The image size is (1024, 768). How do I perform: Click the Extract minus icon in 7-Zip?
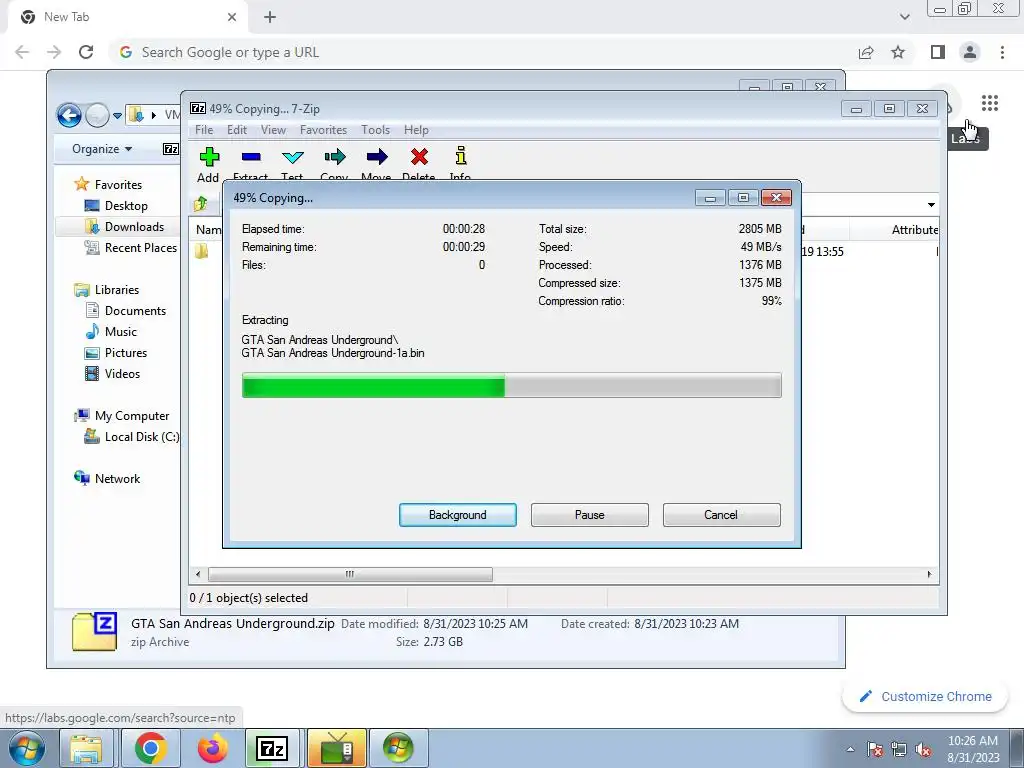click(x=251, y=157)
